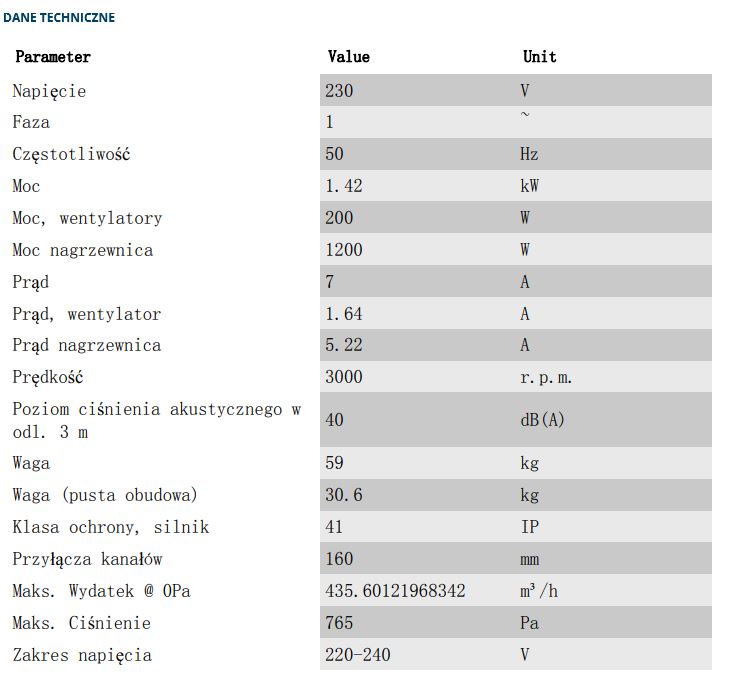Select the Prąd, wentylator label
This screenshot has width=743, height=693.
[x=87, y=314]
